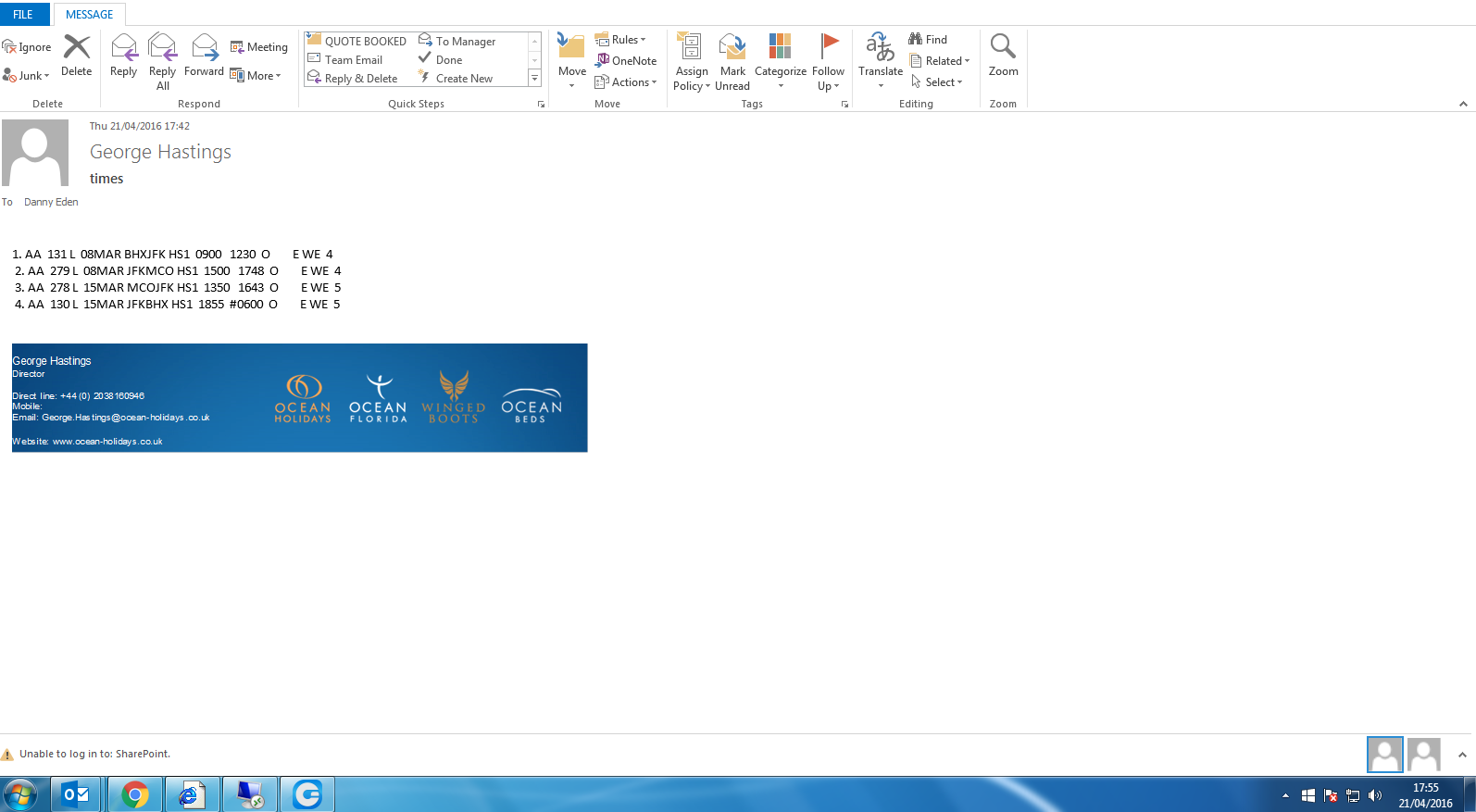1476x812 pixels.
Task: Open Assign Policy menu
Action: click(x=692, y=61)
